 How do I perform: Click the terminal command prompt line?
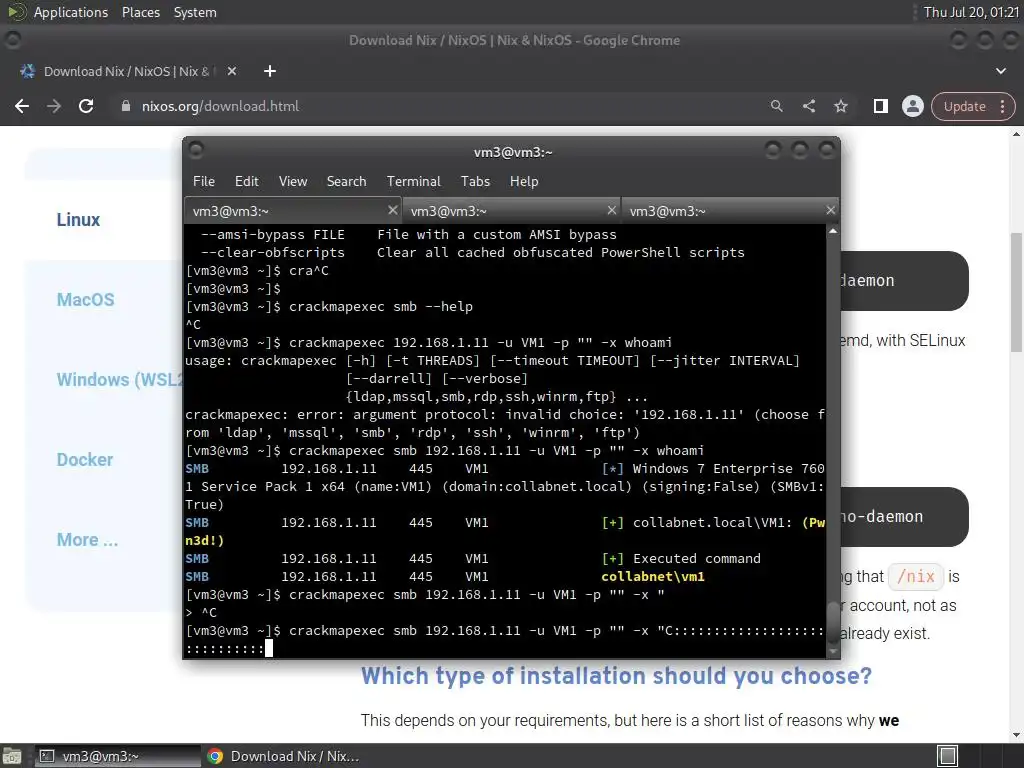point(504,639)
